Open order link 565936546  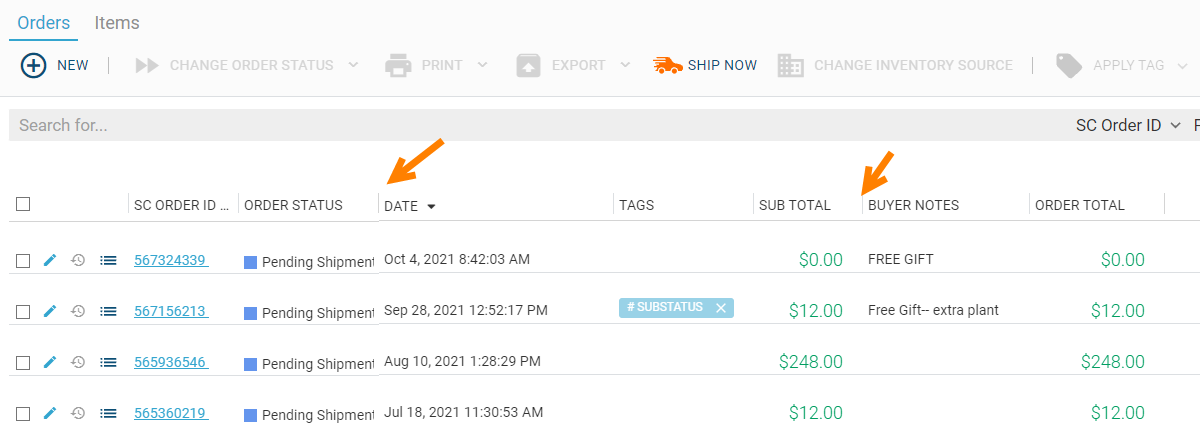(x=171, y=362)
